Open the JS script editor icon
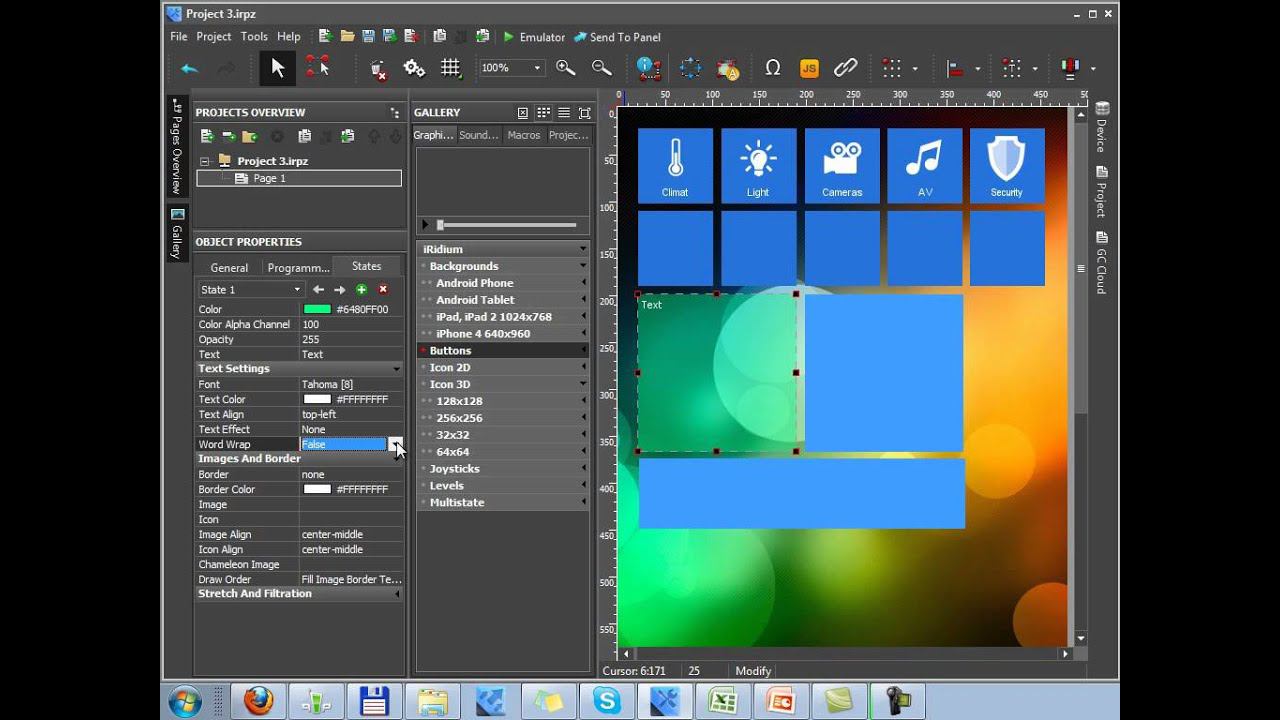 809,68
